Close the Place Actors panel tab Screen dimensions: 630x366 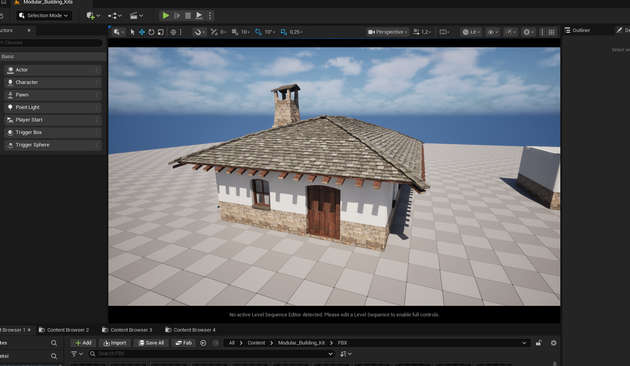pos(29,30)
